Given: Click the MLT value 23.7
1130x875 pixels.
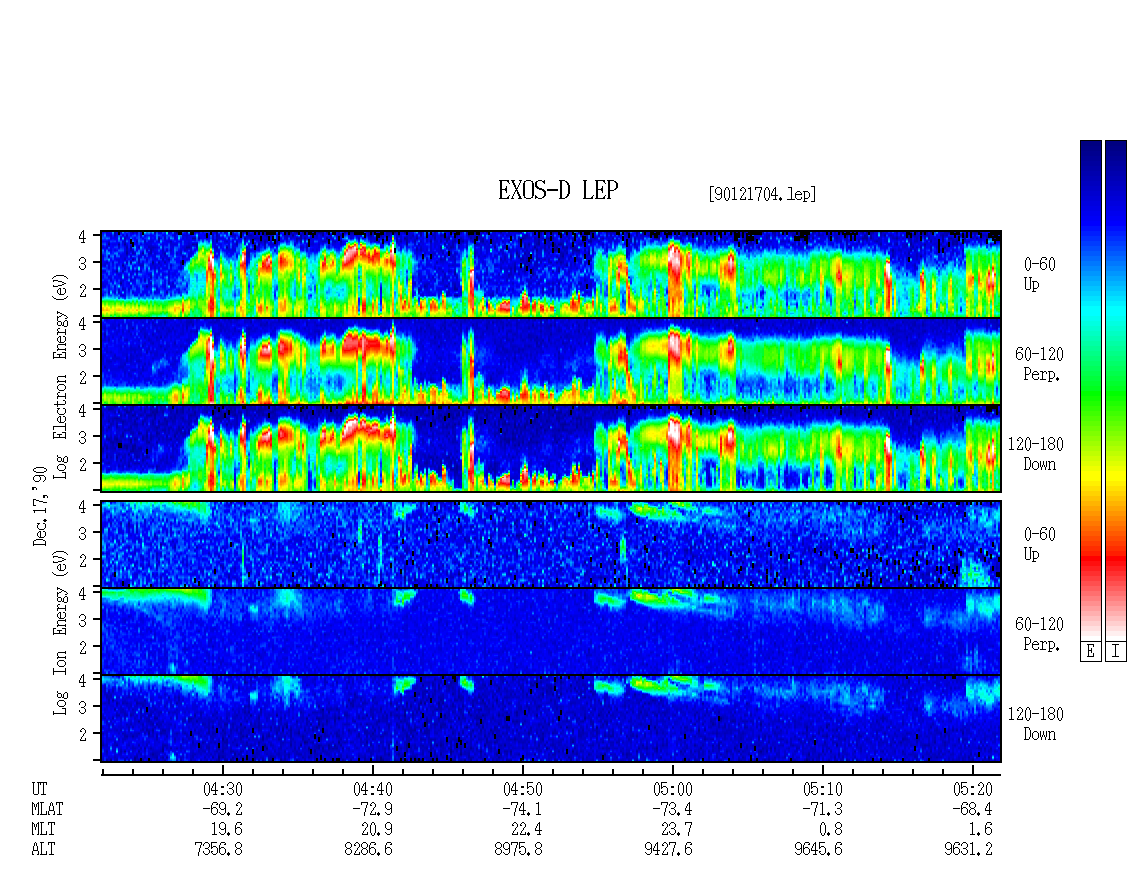Looking at the screenshot, I should (677, 830).
